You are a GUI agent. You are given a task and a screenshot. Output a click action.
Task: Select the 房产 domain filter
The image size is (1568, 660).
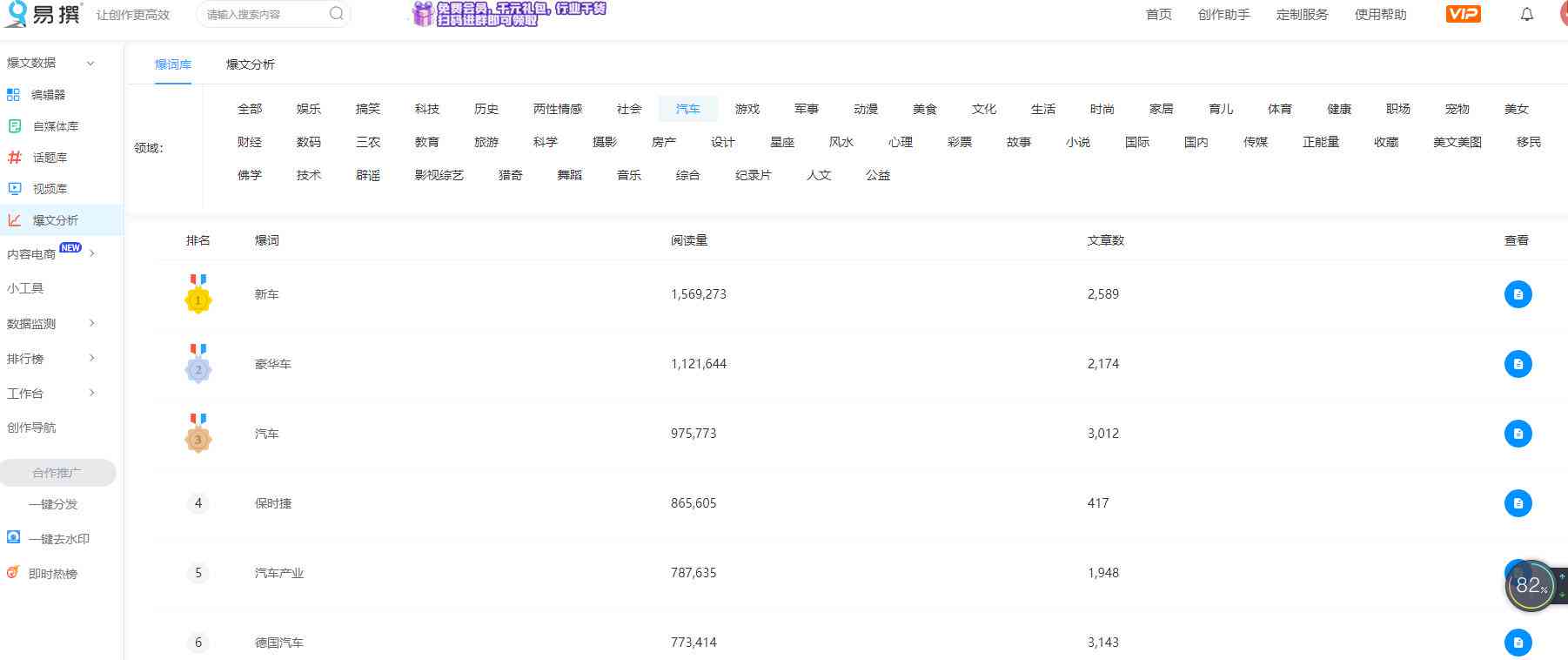(664, 142)
